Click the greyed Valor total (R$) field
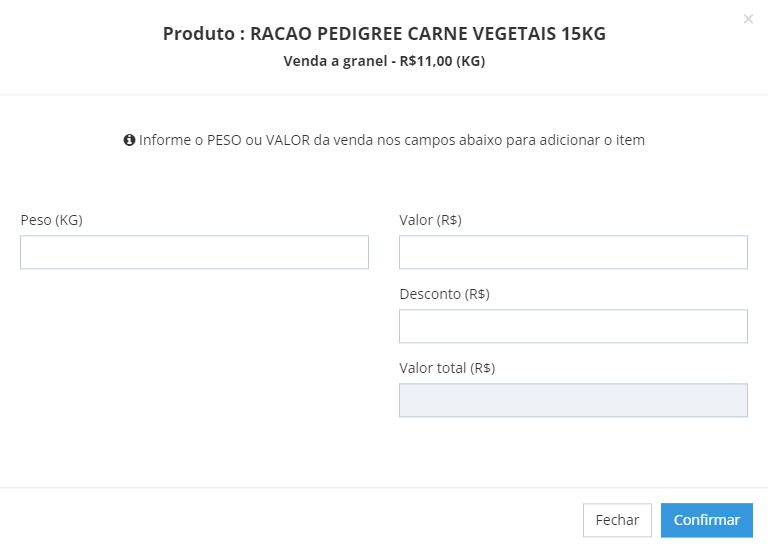This screenshot has width=768, height=552. tap(573, 400)
